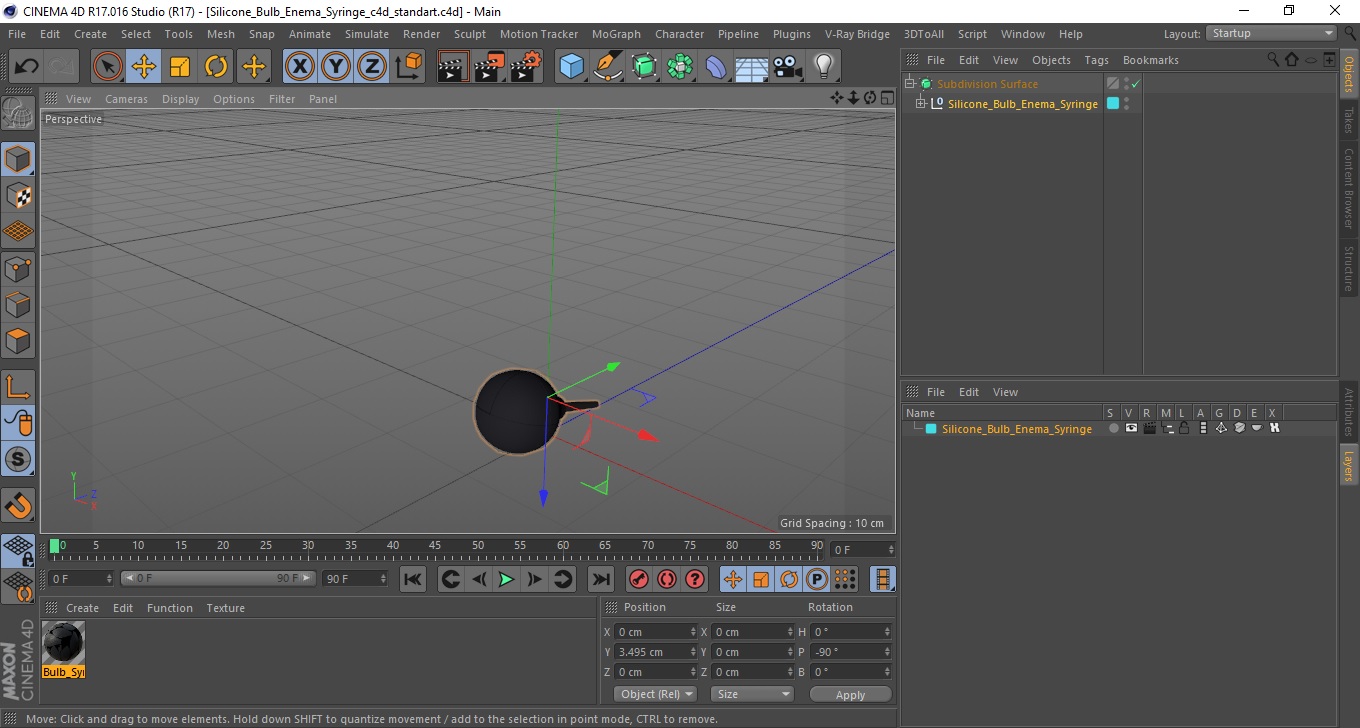This screenshot has width=1360, height=728.
Task: Click the Rotation P stepper arrows
Action: 887,652
